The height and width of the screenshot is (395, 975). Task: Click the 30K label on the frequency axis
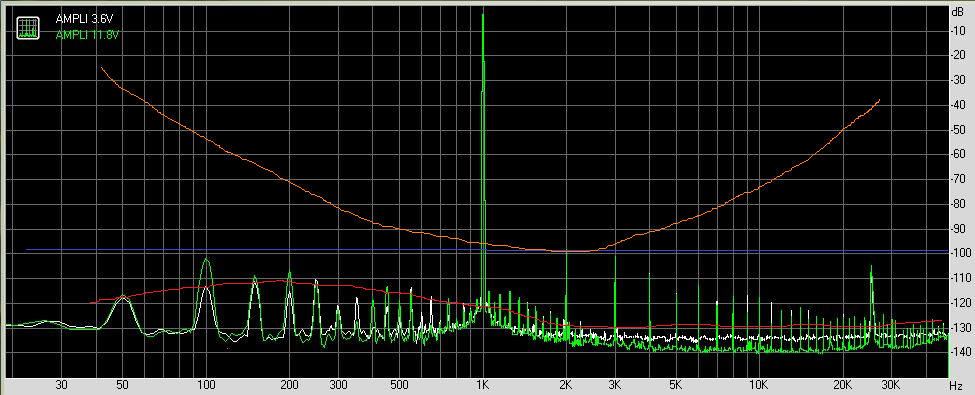pyautogui.click(x=891, y=384)
